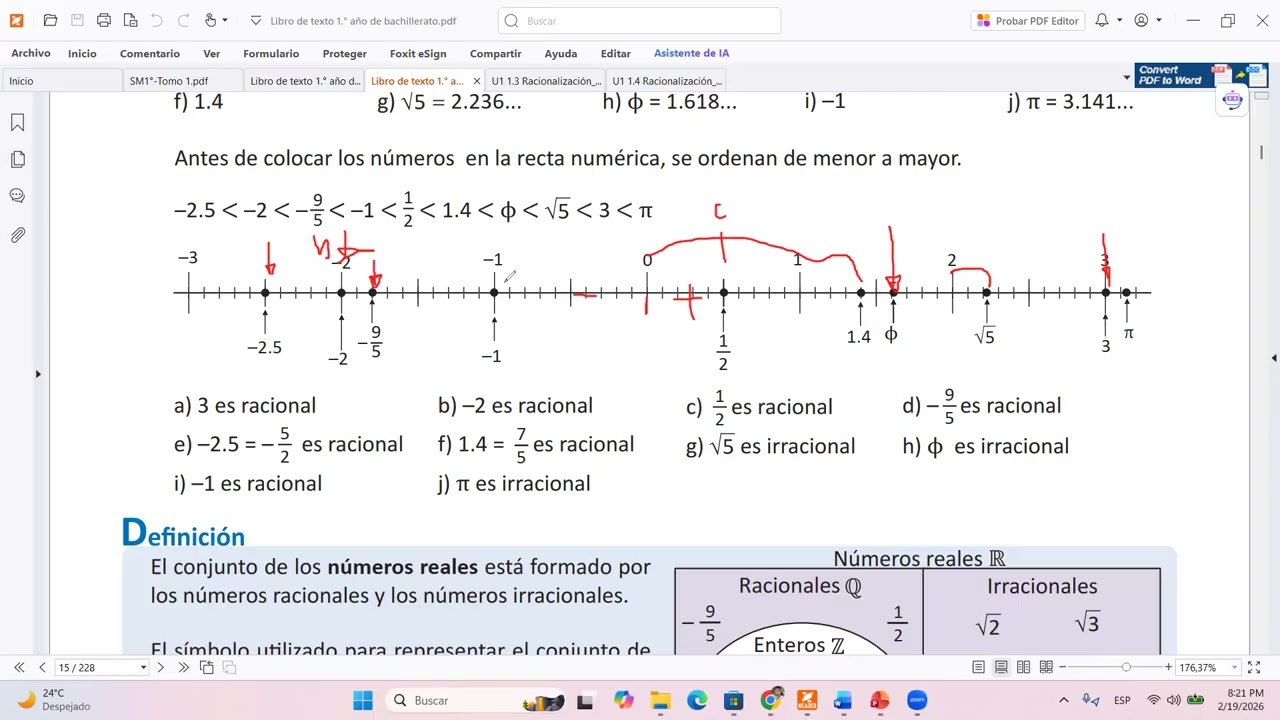Open the Windows Start menu

tap(362, 700)
